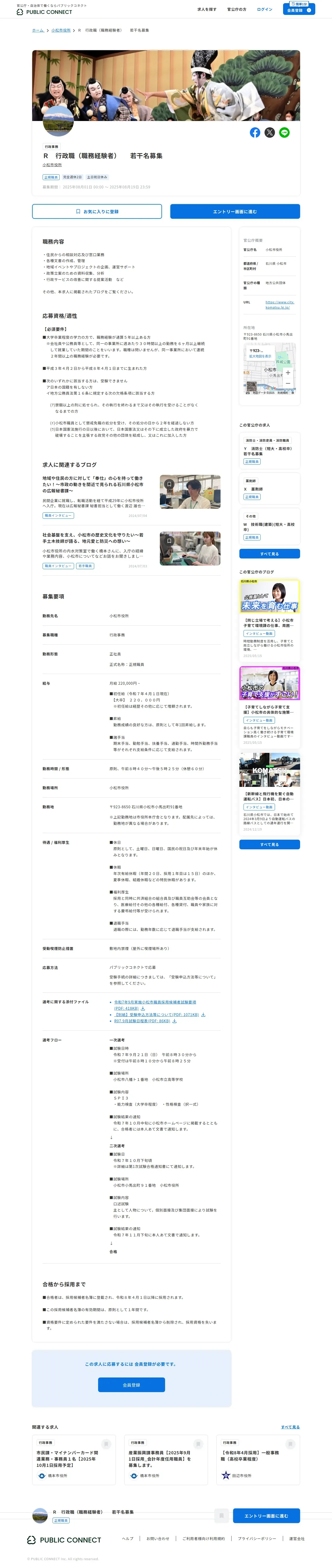The width and height of the screenshot is (332, 1568).
Task: Click the 田辺市役所 emblem icon
Action: [226, 1475]
